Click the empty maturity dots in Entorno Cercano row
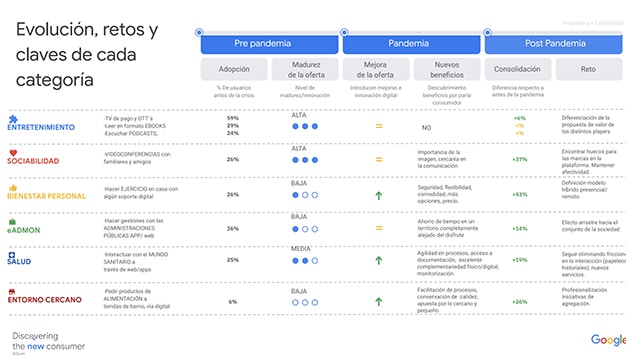 point(305,303)
